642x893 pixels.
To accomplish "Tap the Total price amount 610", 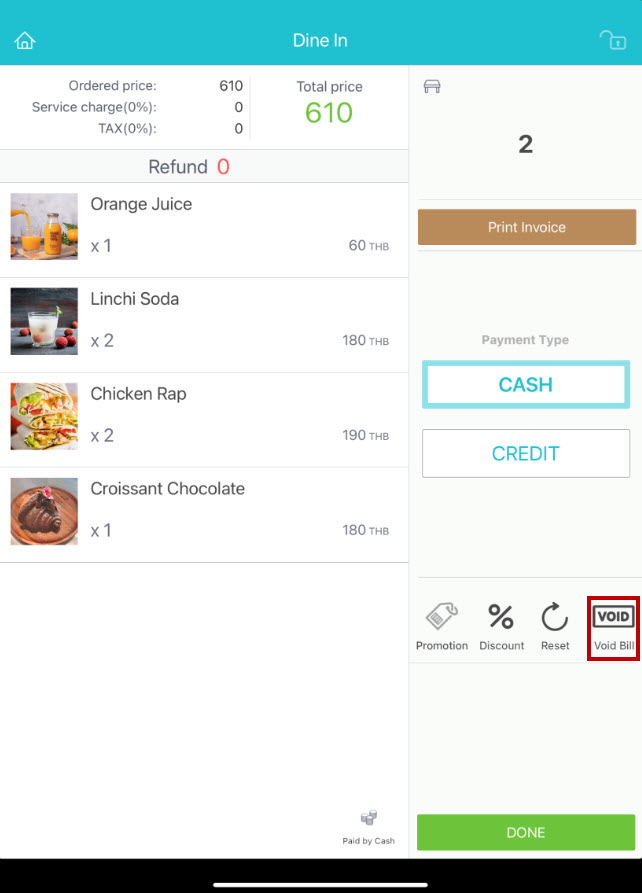I will tap(329, 113).
